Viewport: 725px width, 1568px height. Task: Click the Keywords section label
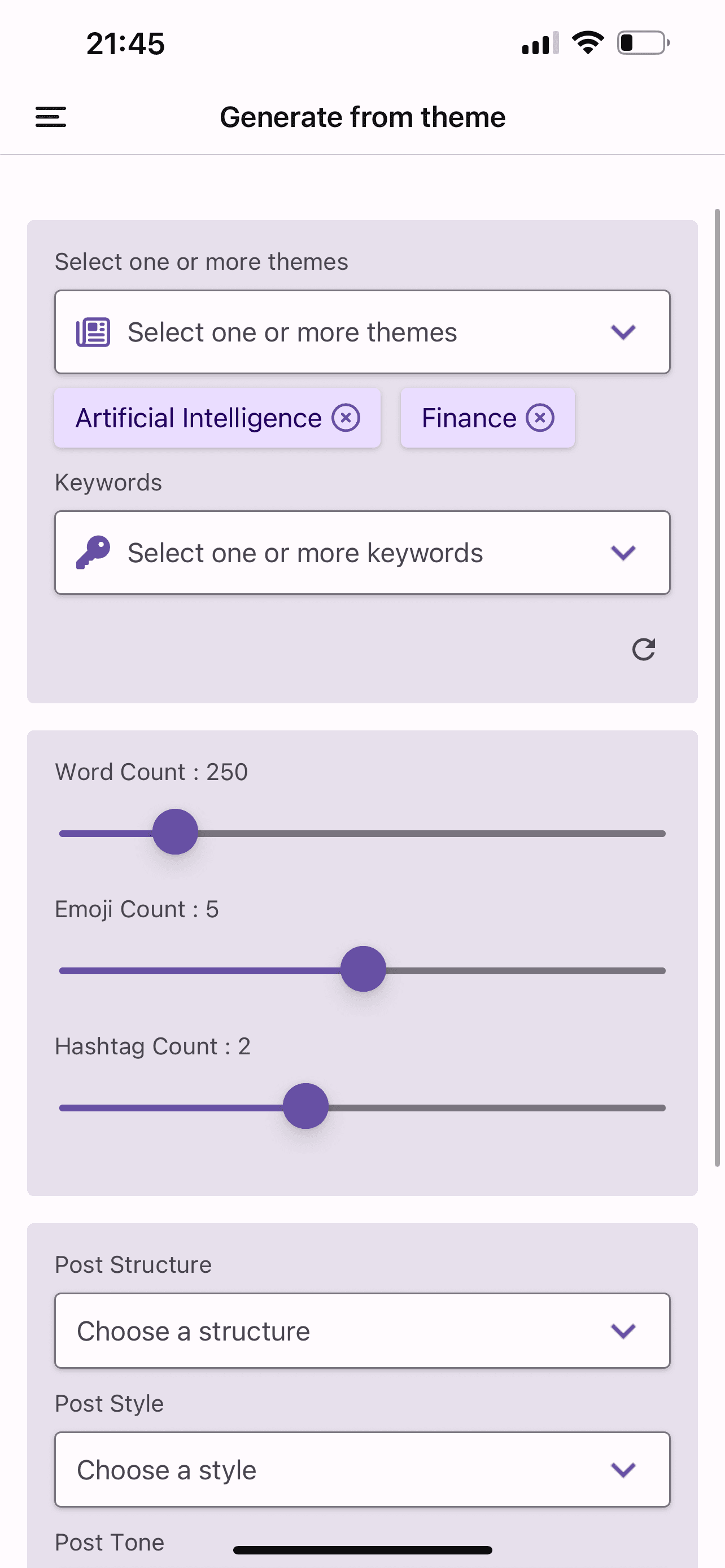click(108, 481)
